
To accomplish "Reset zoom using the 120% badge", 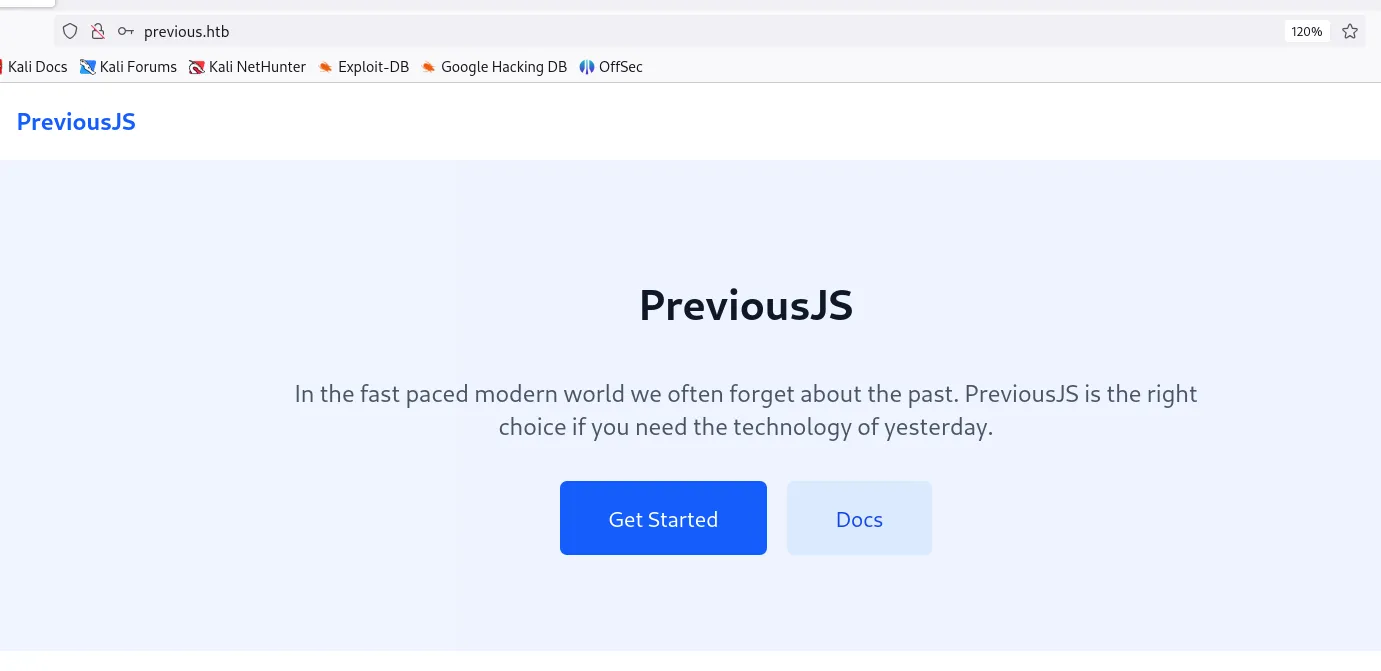I will 1306,31.
